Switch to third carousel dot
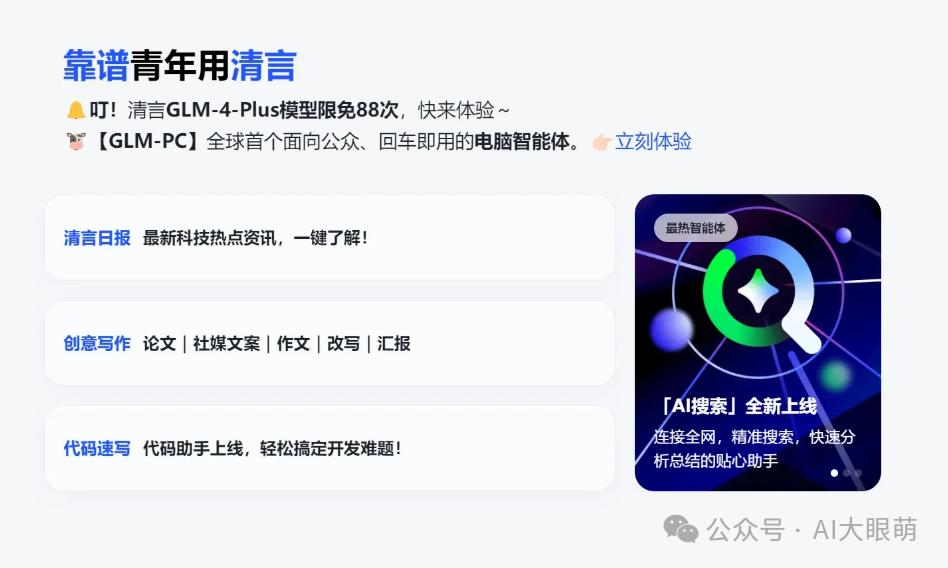 pyautogui.click(x=859, y=473)
